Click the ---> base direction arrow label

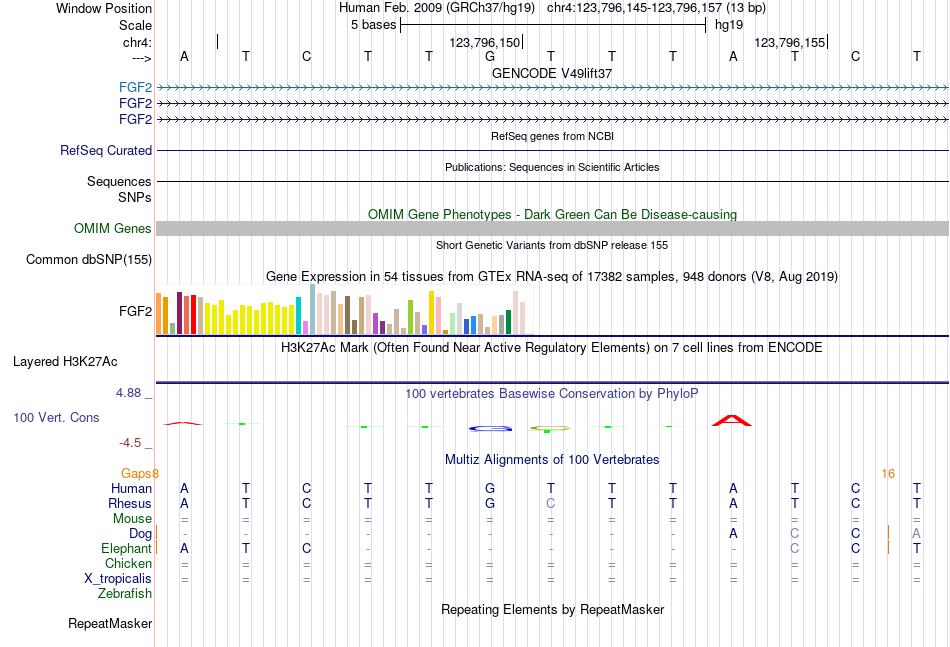coord(141,58)
